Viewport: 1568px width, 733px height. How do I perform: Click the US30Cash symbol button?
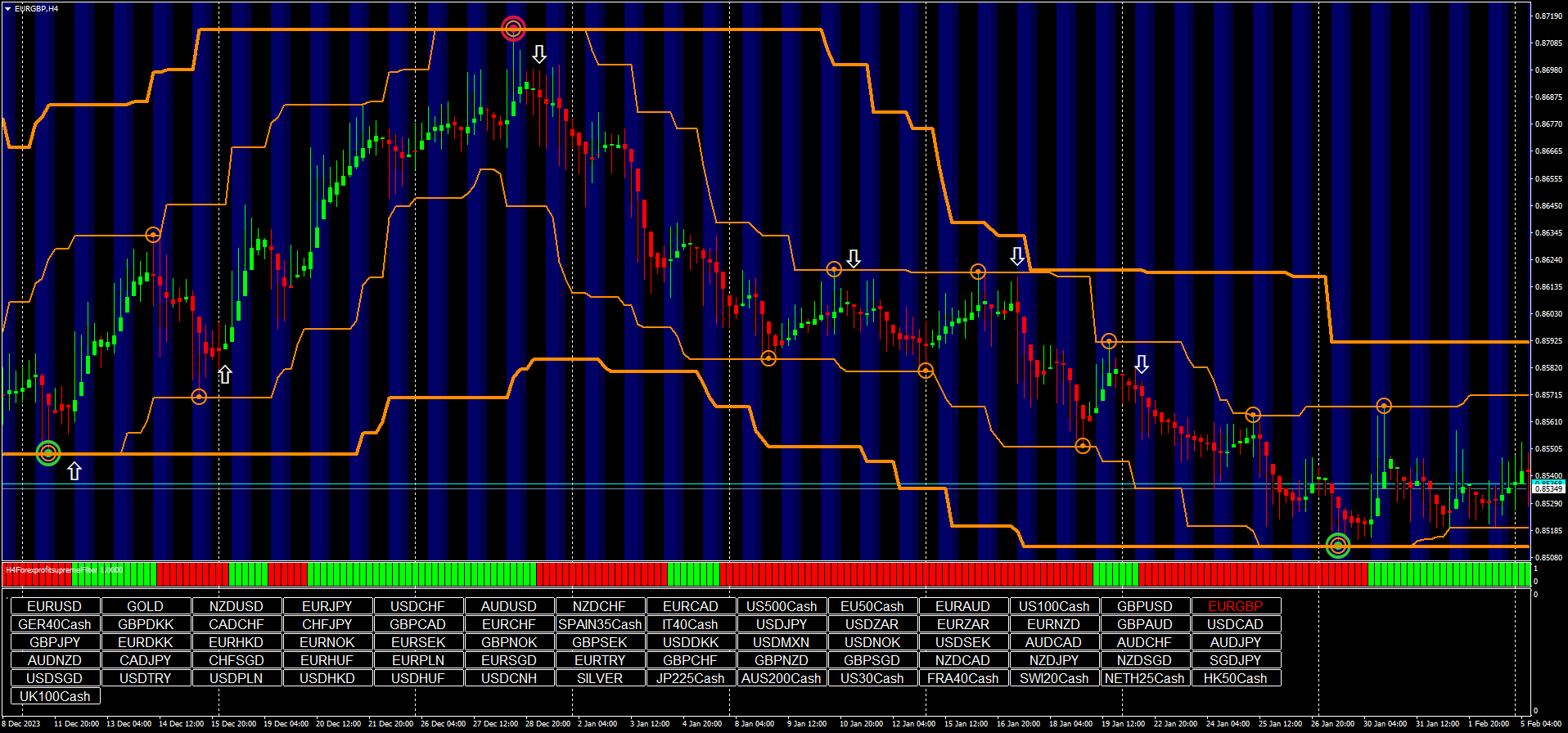click(872, 678)
